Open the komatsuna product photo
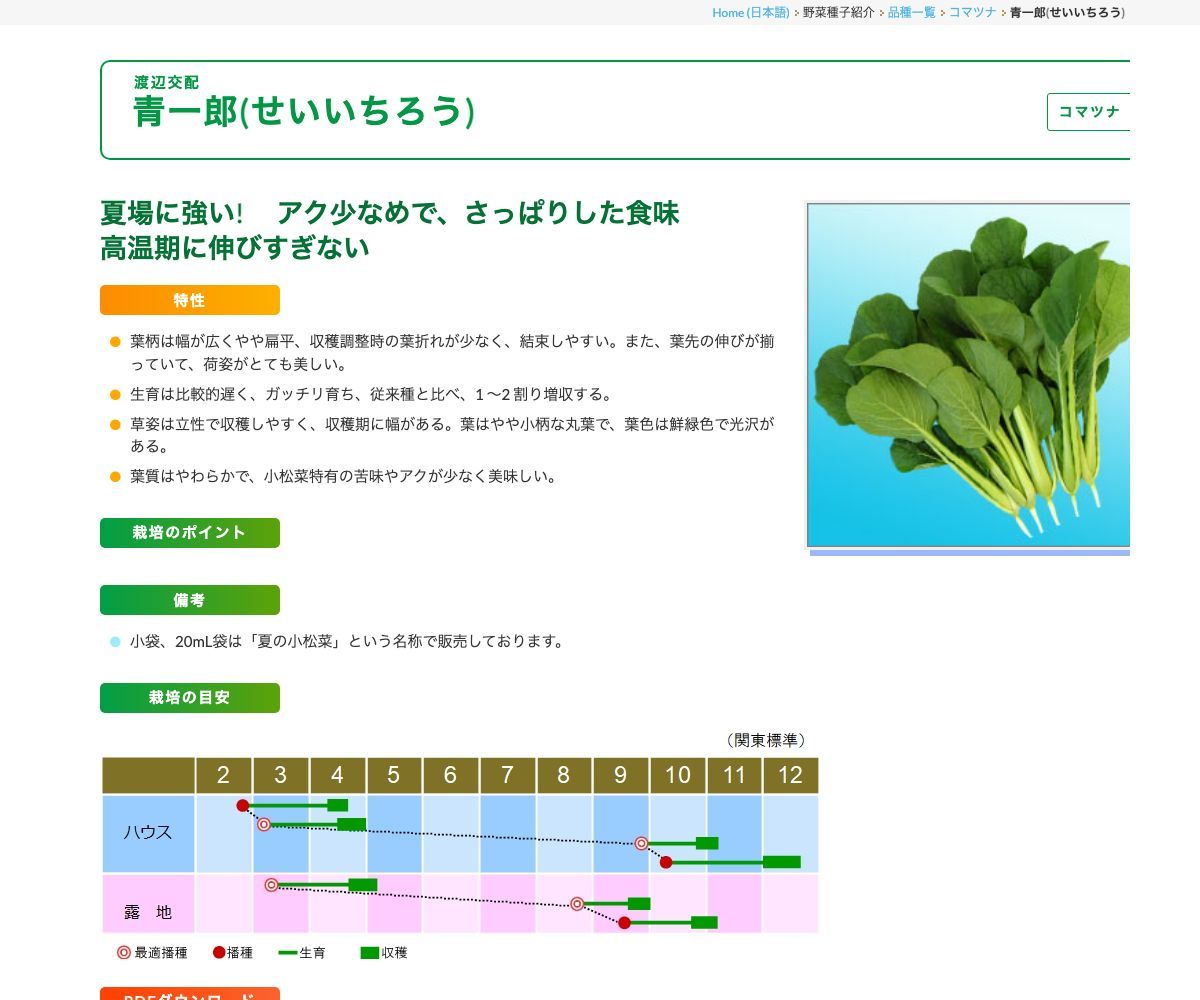 [968, 375]
